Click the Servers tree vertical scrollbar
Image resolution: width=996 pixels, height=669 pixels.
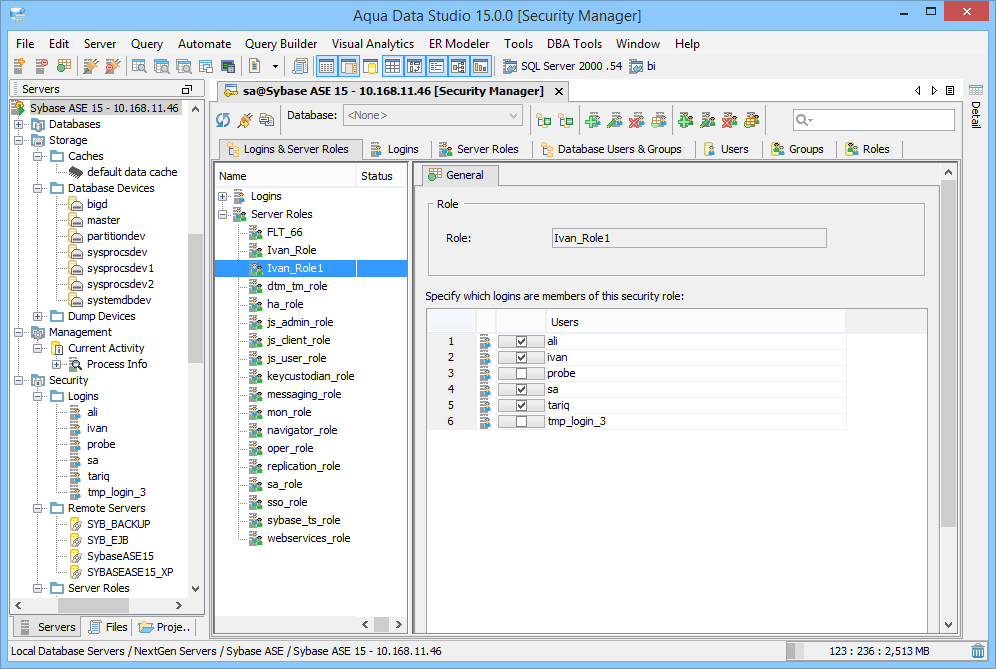coord(195,300)
